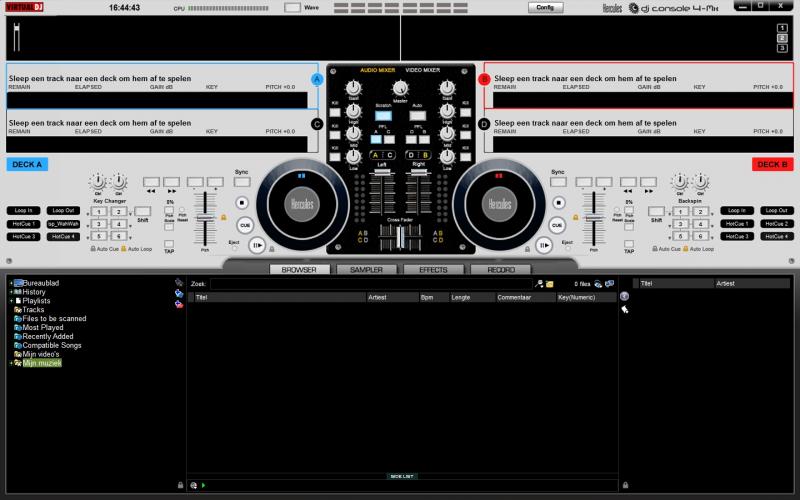Open dropdown arrow right of Deck B pad 2
Viewport: 800px width, 500px height.
(712, 213)
